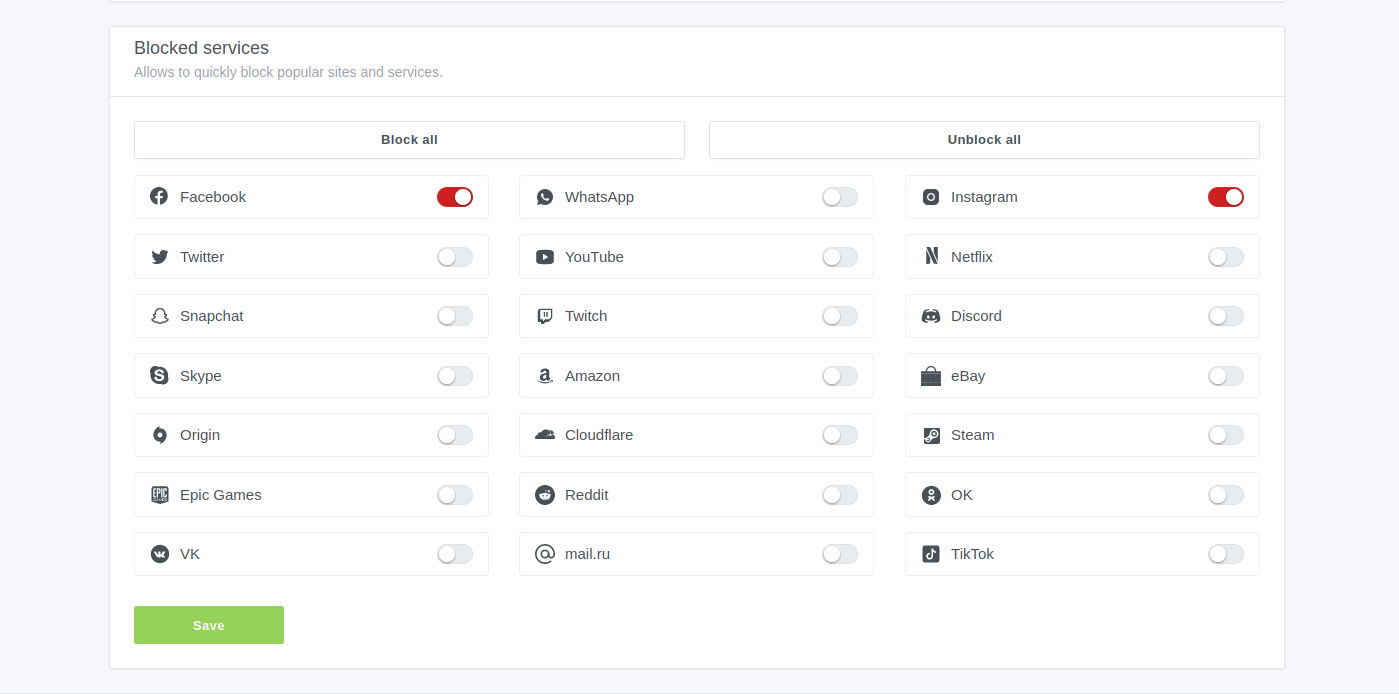Click the Reddit logo icon

[544, 495]
